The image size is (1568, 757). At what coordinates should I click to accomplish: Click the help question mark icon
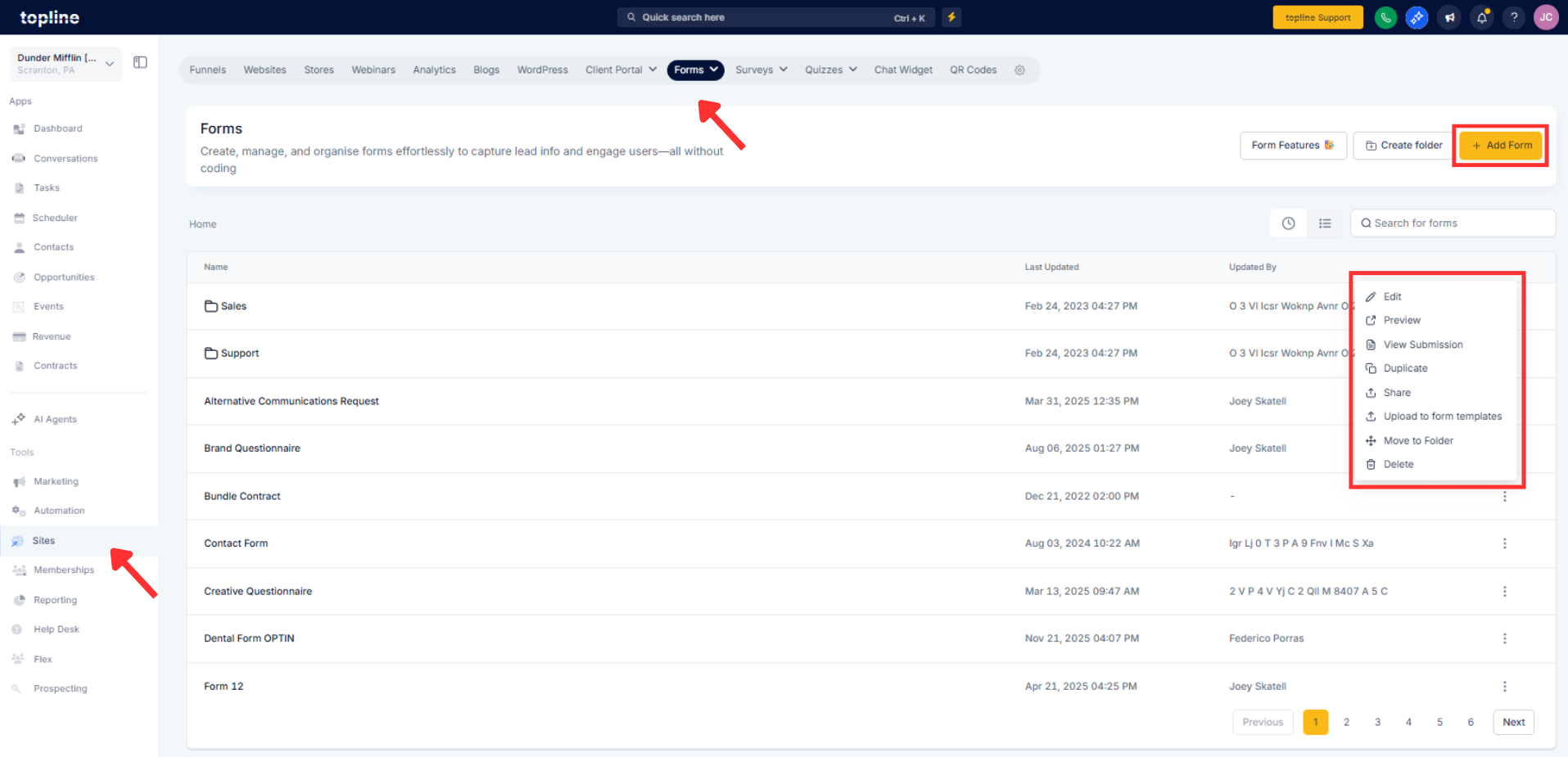coord(1514,17)
